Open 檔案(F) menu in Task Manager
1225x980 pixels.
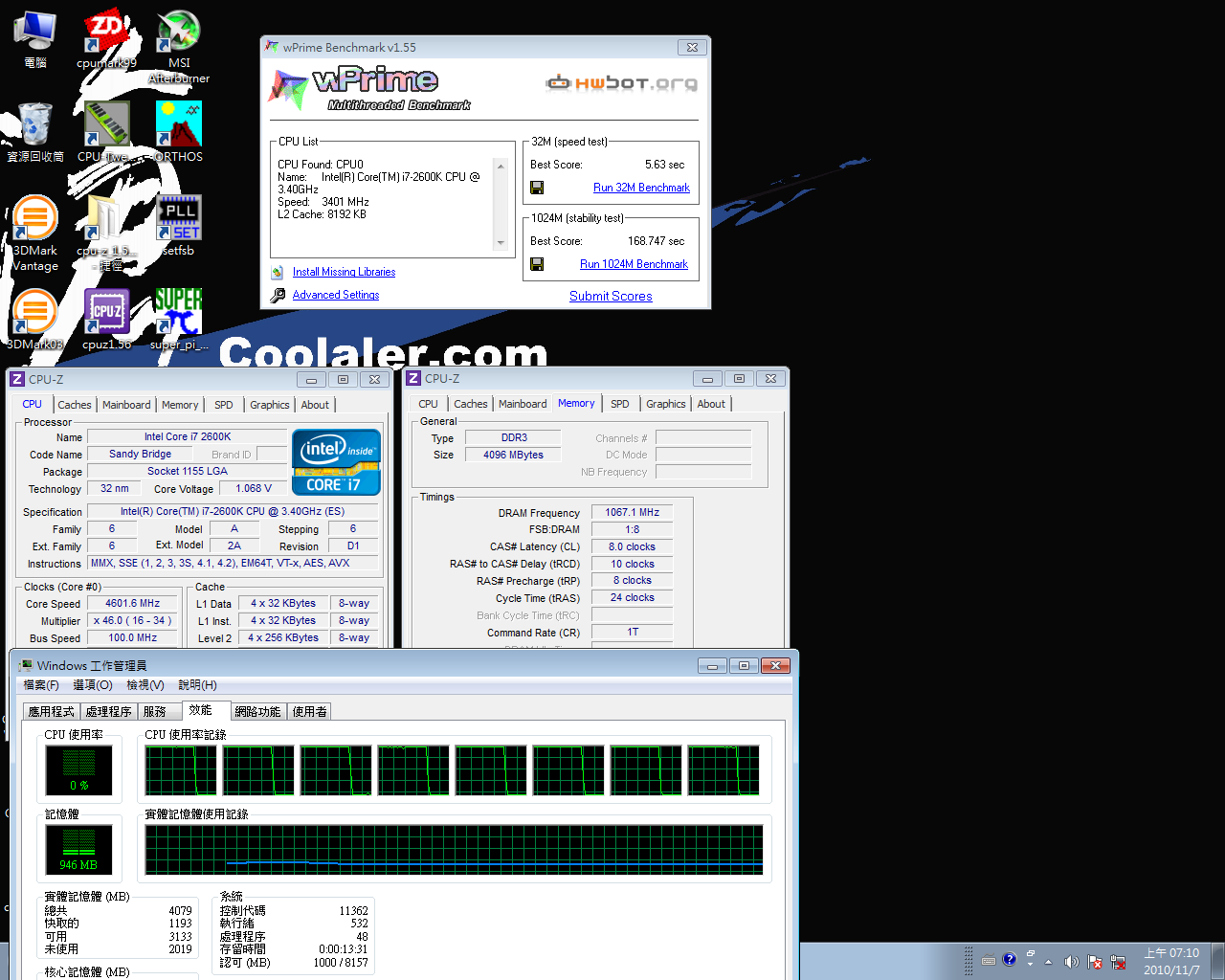point(41,685)
